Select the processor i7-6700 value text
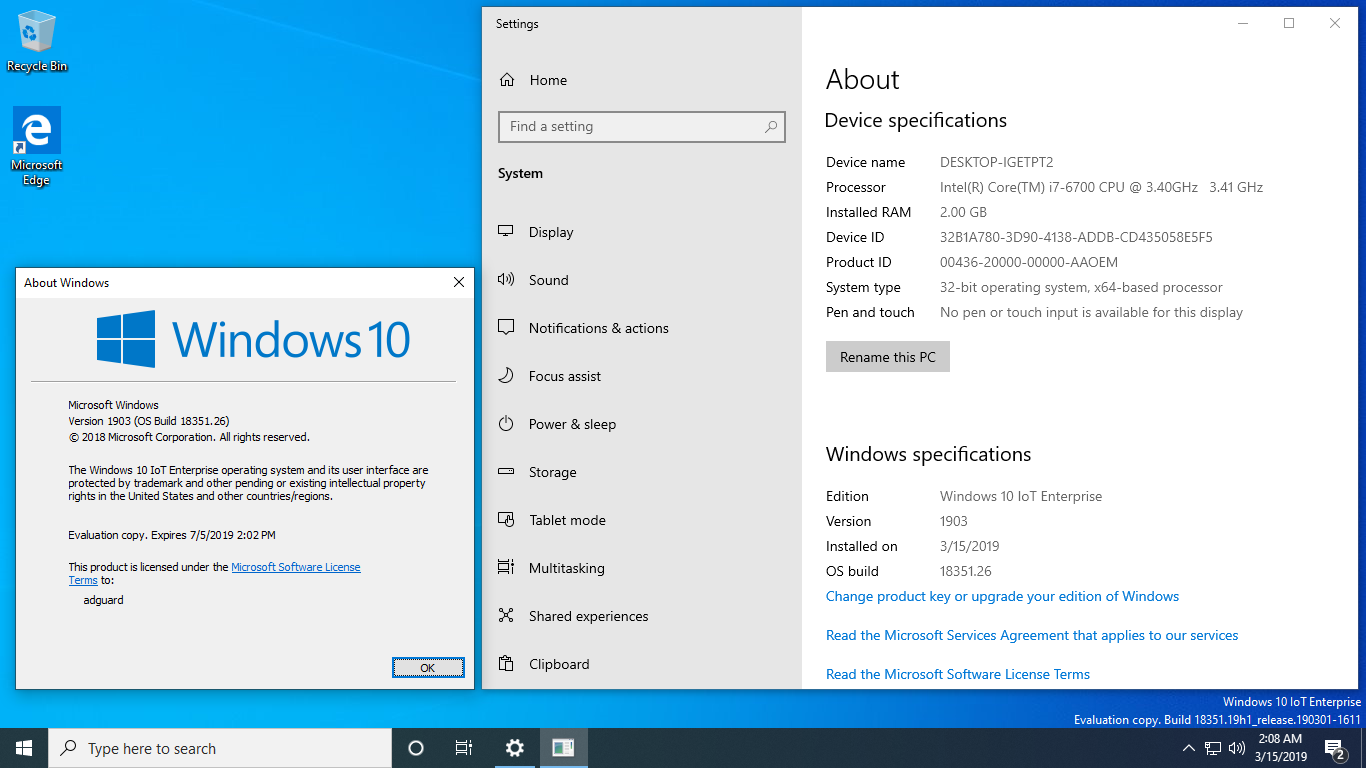The width and height of the screenshot is (1366, 768). 1101,187
